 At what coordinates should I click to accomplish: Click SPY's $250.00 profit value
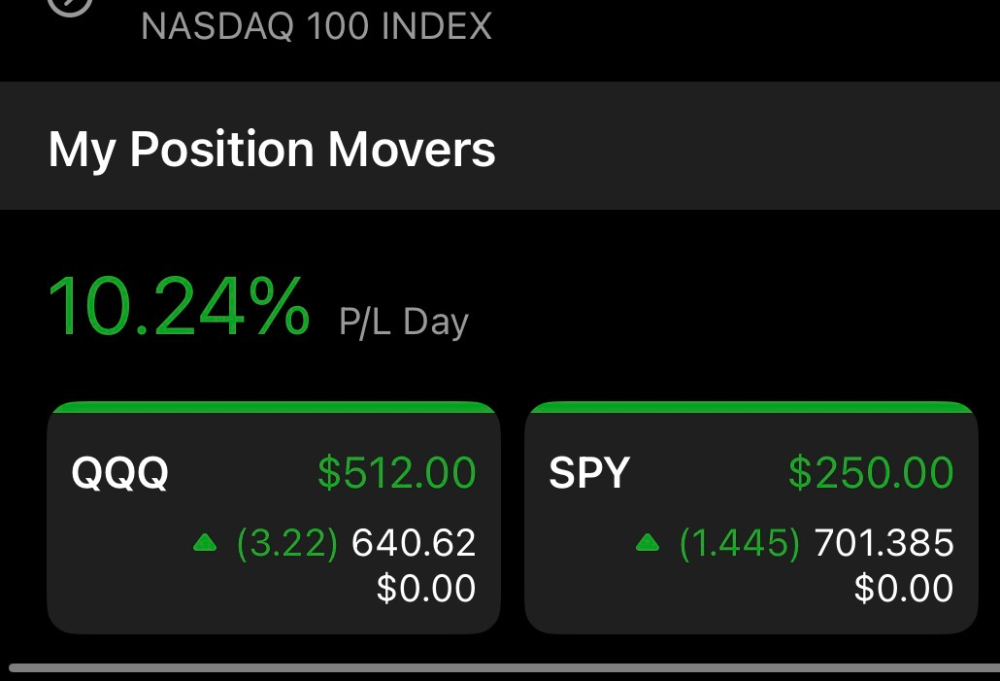(871, 472)
